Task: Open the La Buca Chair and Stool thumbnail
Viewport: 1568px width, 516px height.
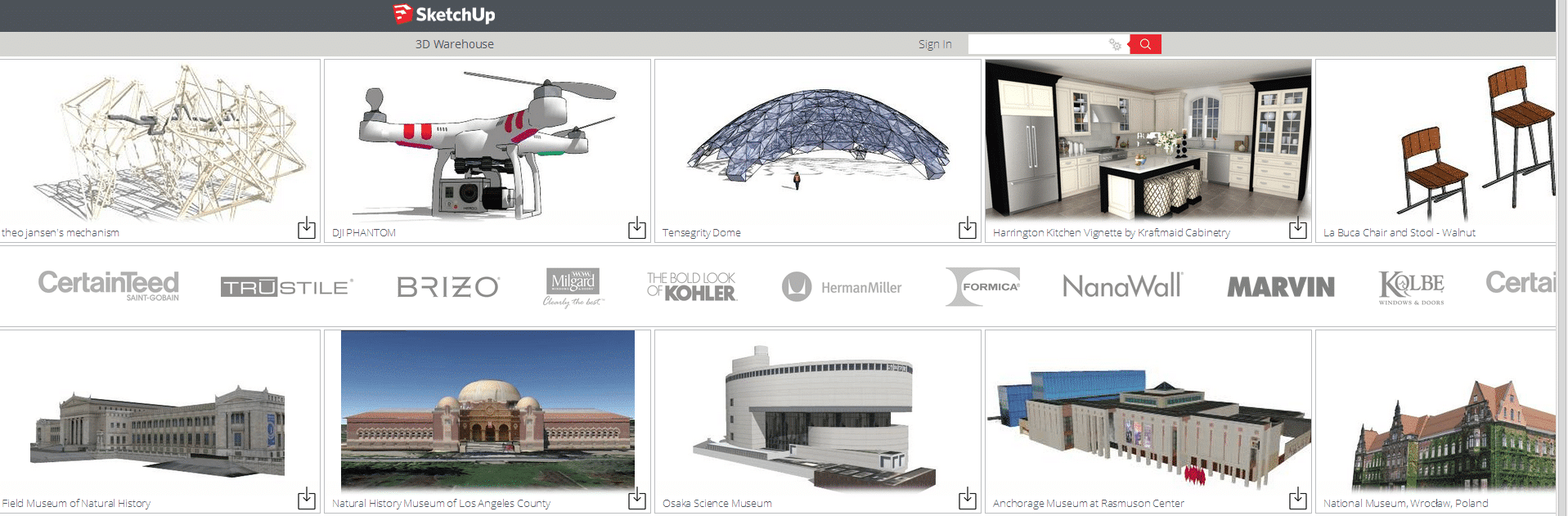Action: 1436,139
